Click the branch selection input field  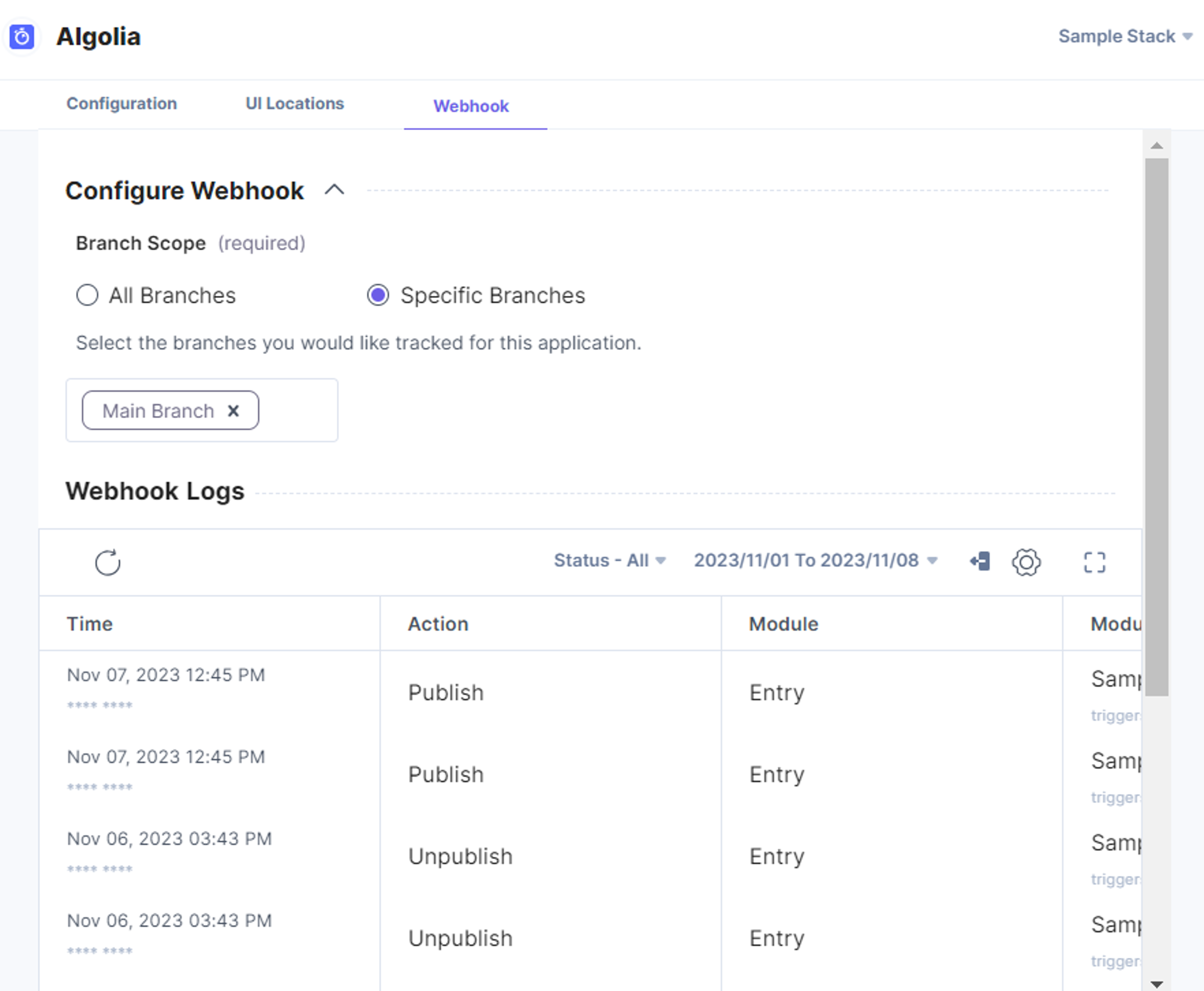click(202, 410)
